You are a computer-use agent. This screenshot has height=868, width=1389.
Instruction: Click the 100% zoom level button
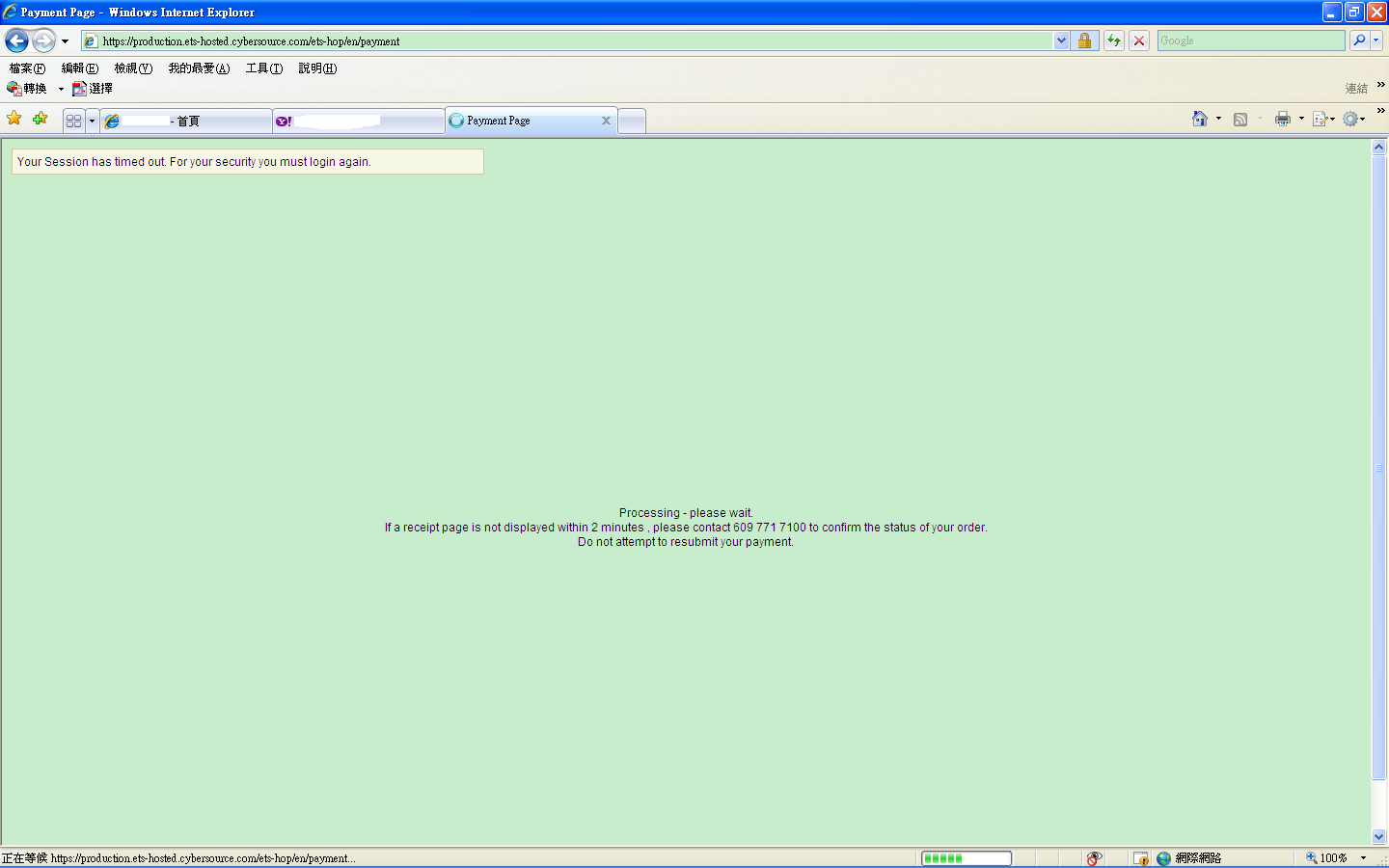(1327, 858)
